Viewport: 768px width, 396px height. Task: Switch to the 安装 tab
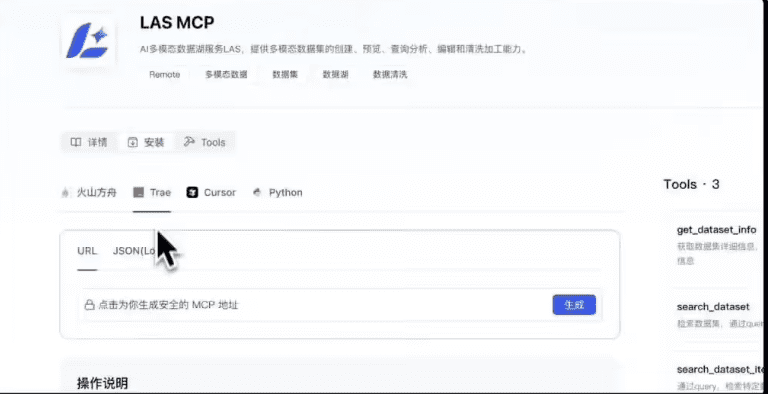[146, 143]
